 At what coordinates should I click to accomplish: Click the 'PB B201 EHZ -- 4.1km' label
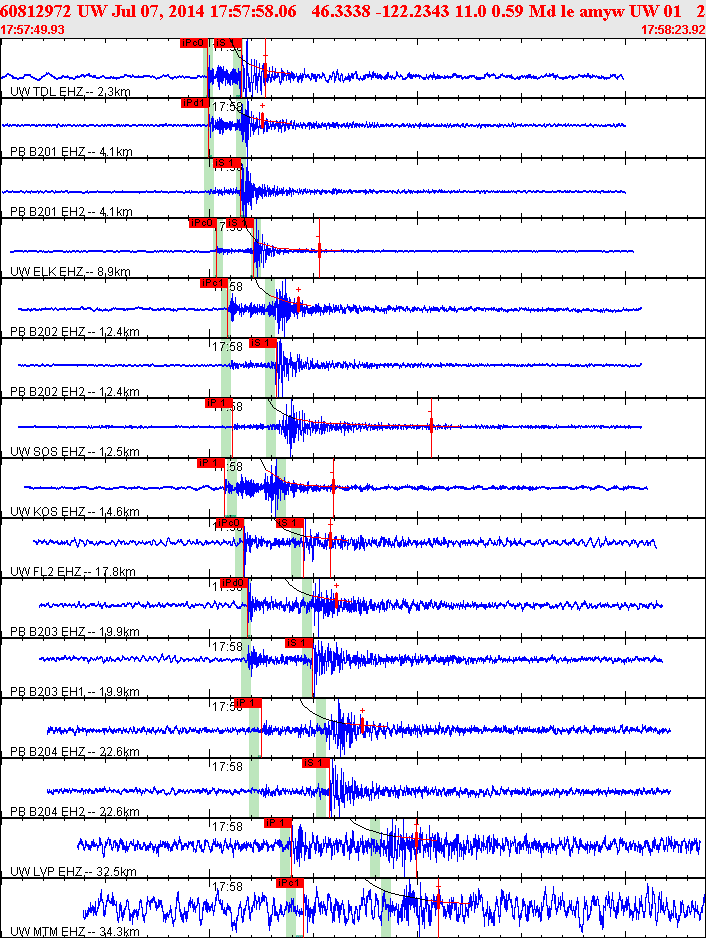[x=71, y=152]
